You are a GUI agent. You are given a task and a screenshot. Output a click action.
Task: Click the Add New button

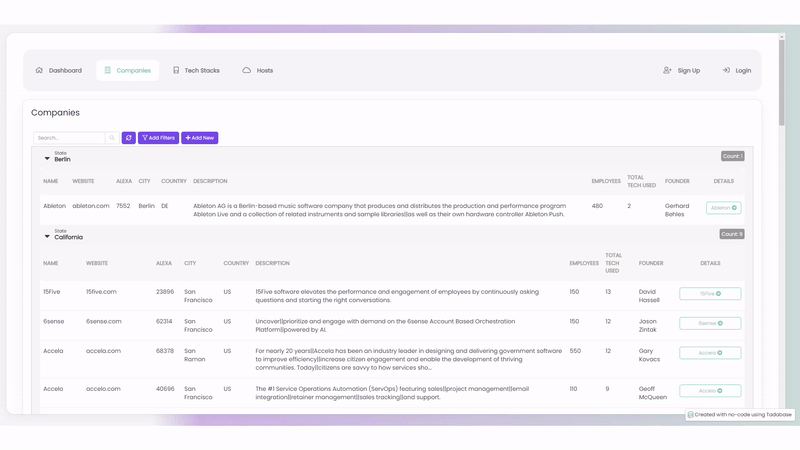[x=199, y=138]
